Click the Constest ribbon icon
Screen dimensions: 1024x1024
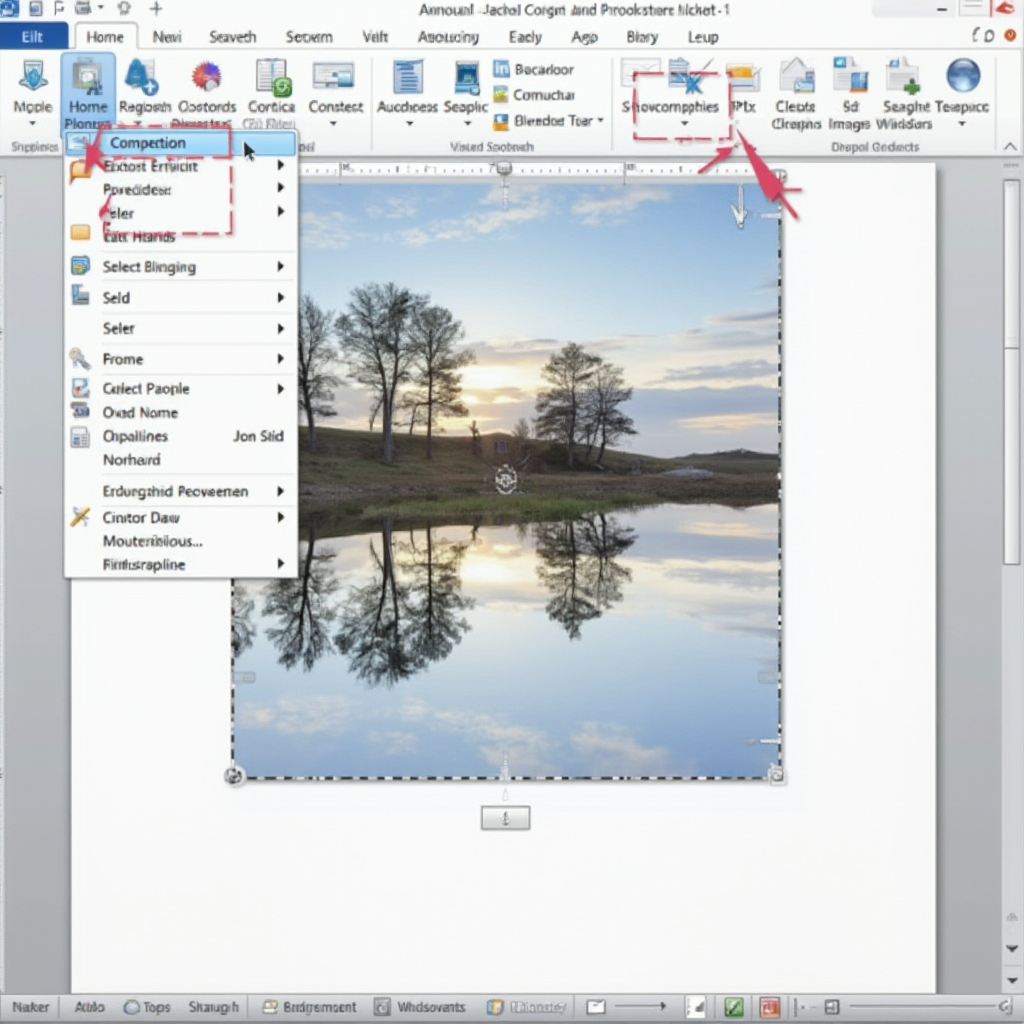pyautogui.click(x=334, y=78)
